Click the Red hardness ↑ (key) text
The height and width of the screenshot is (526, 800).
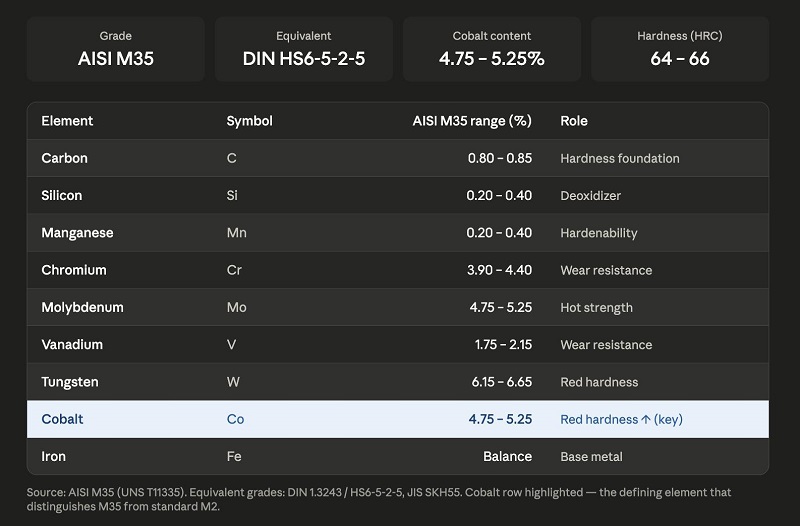(621, 419)
